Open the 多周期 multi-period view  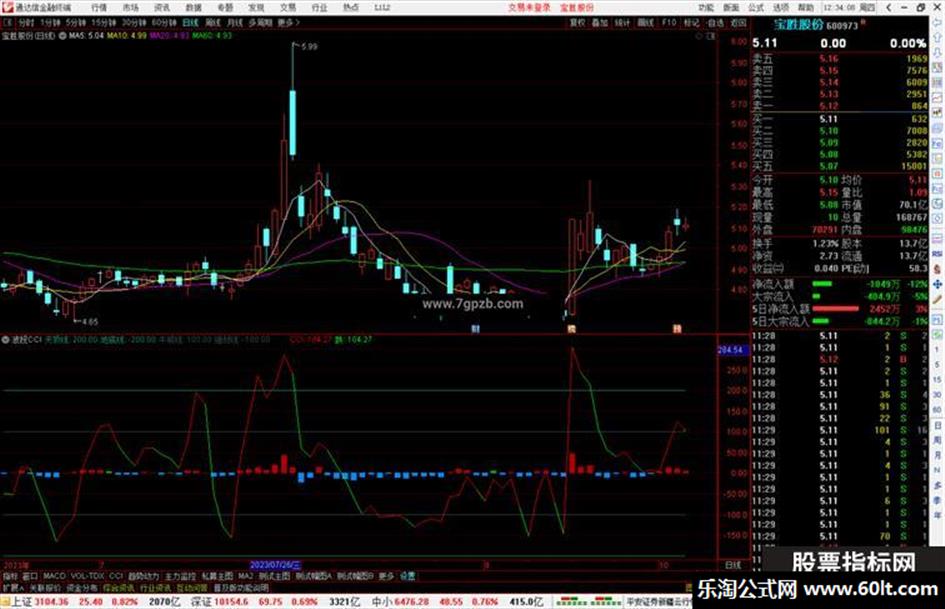pyautogui.click(x=260, y=22)
